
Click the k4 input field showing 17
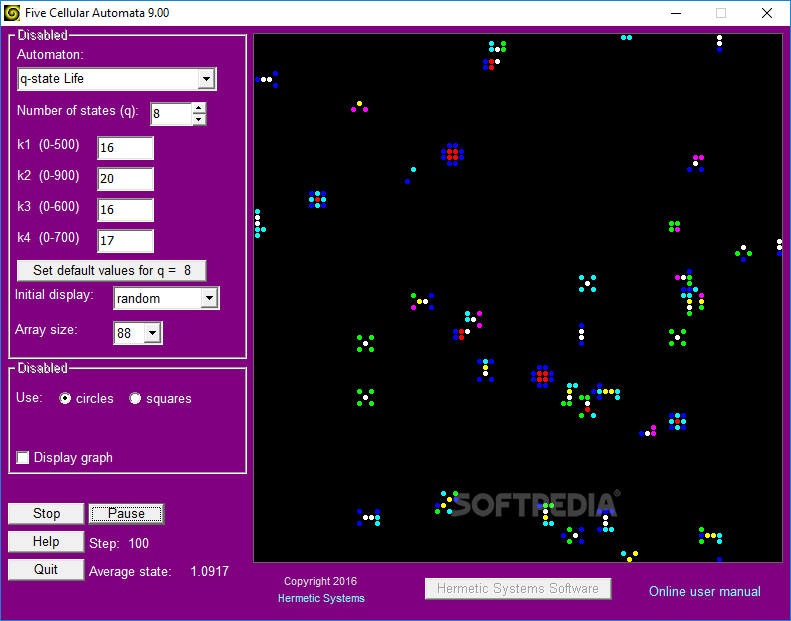point(125,241)
